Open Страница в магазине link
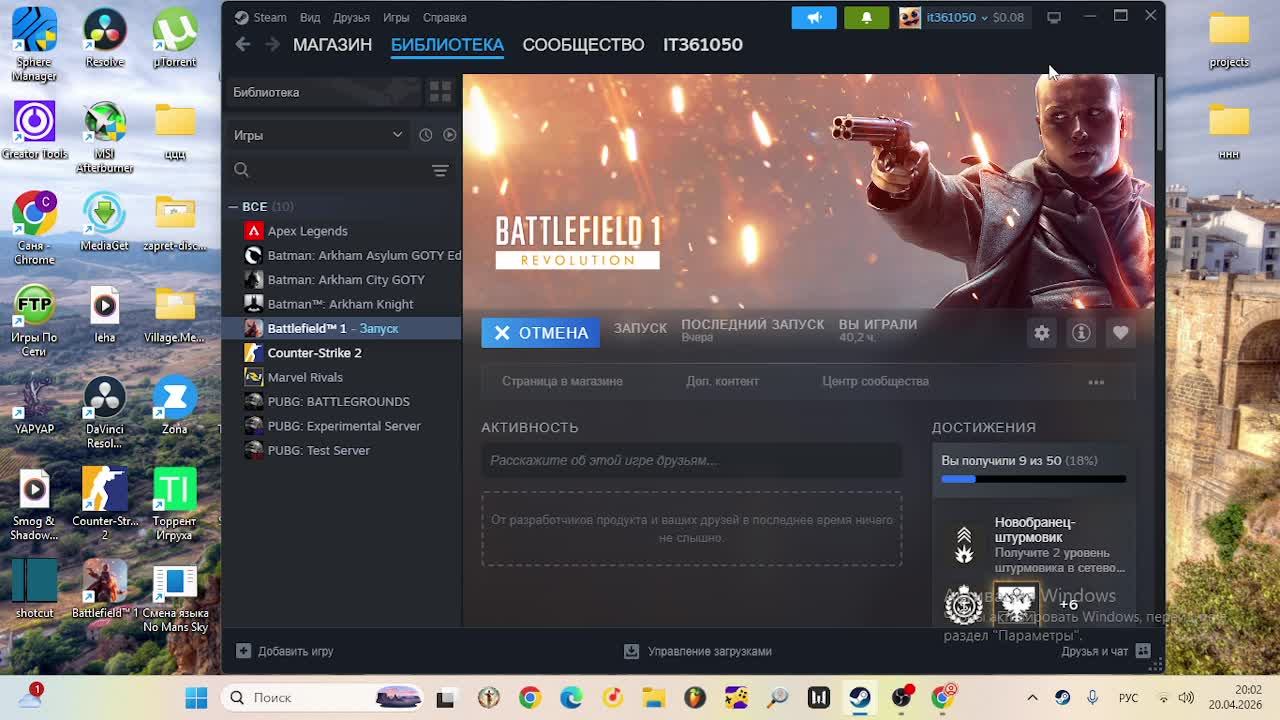1280x720 pixels. pyautogui.click(x=562, y=381)
